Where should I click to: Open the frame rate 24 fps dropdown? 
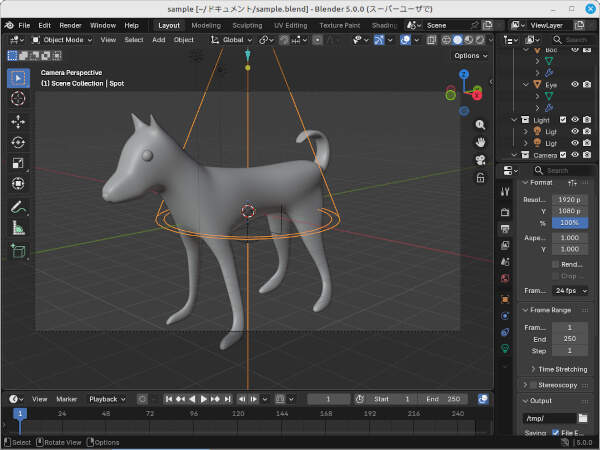[x=570, y=290]
